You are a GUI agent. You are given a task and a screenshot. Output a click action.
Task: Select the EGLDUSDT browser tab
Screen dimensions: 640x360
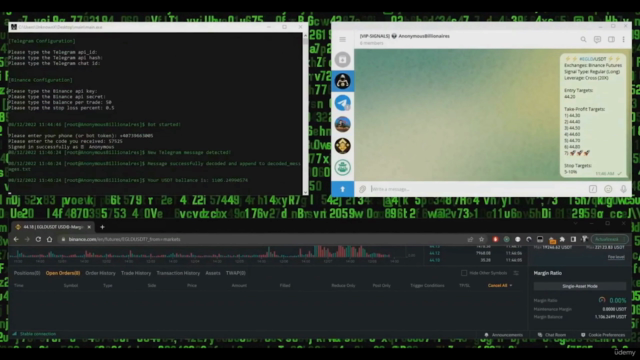[x=52, y=227]
